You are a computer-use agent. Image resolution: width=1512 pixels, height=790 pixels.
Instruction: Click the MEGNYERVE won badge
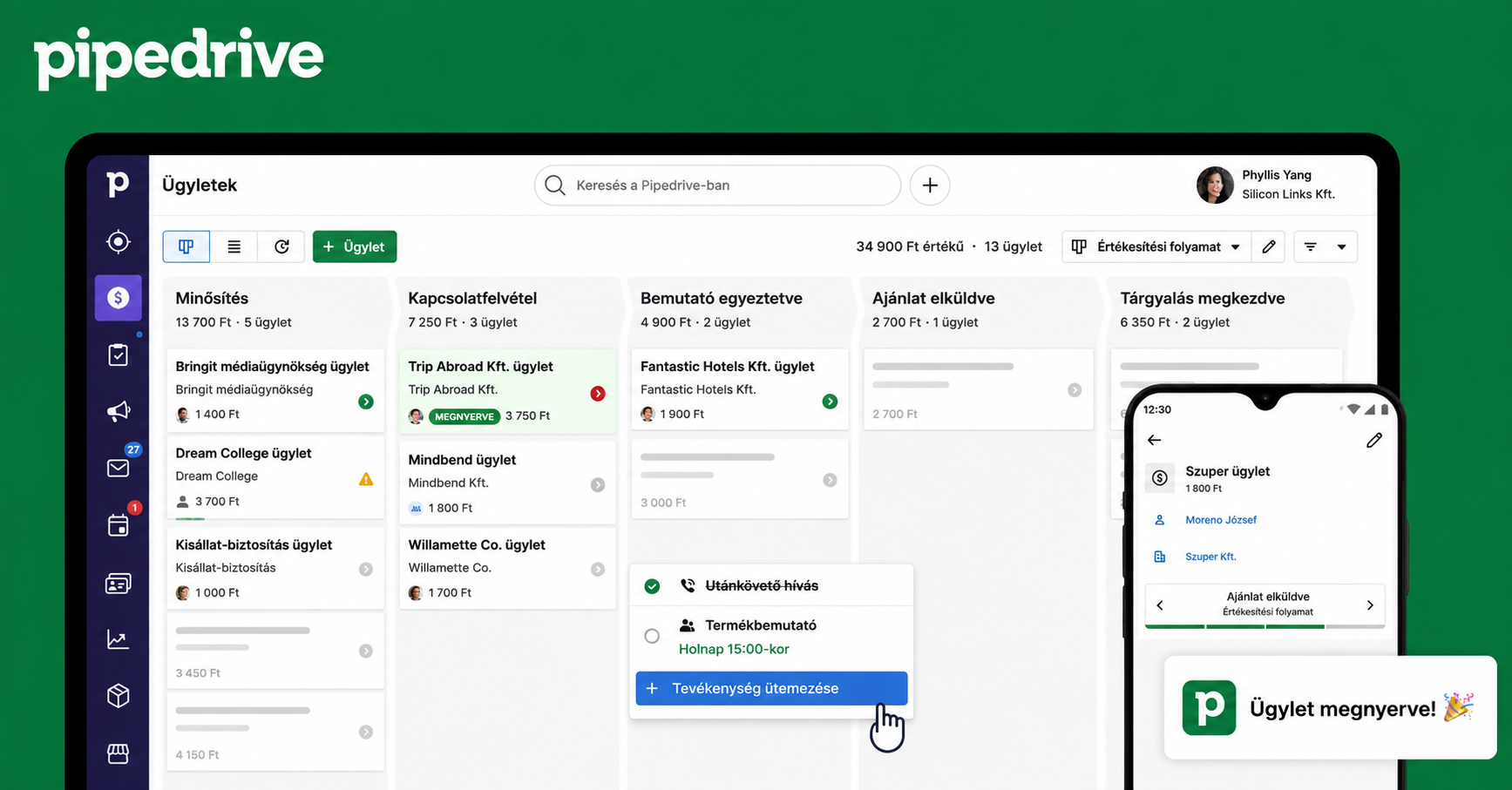coord(464,416)
